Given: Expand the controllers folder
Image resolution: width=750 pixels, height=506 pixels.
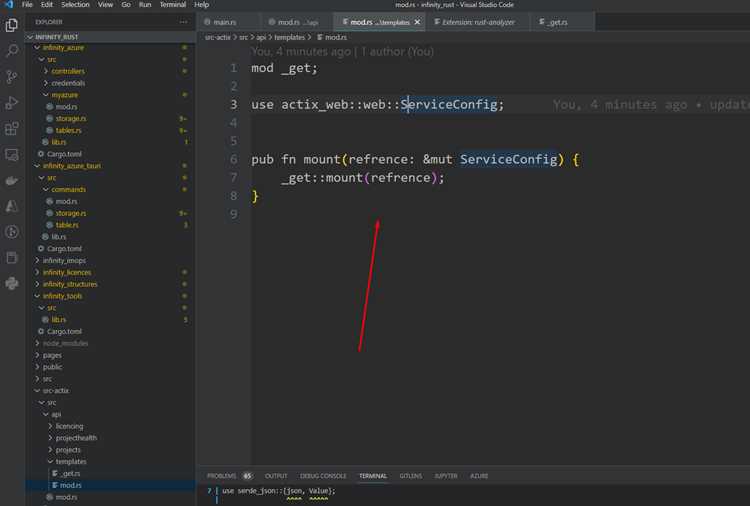Looking at the screenshot, I should point(46,71).
